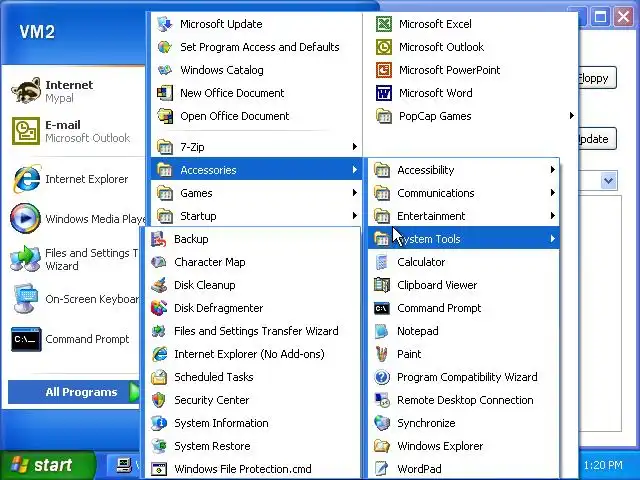Launch Microsoft Word icon
The width and height of the screenshot is (640, 480).
[383, 93]
